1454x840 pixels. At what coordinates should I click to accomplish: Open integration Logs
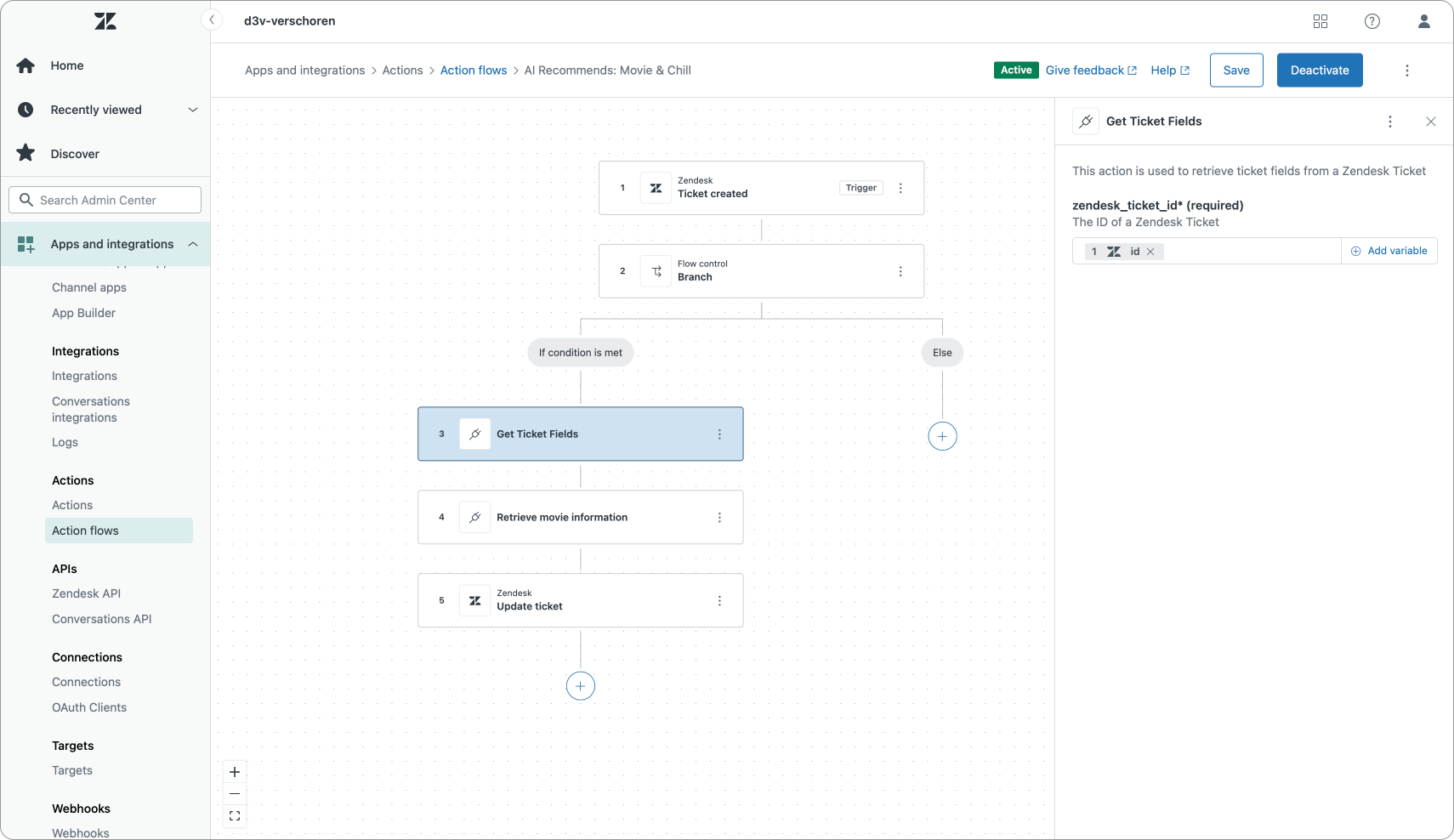click(65, 442)
